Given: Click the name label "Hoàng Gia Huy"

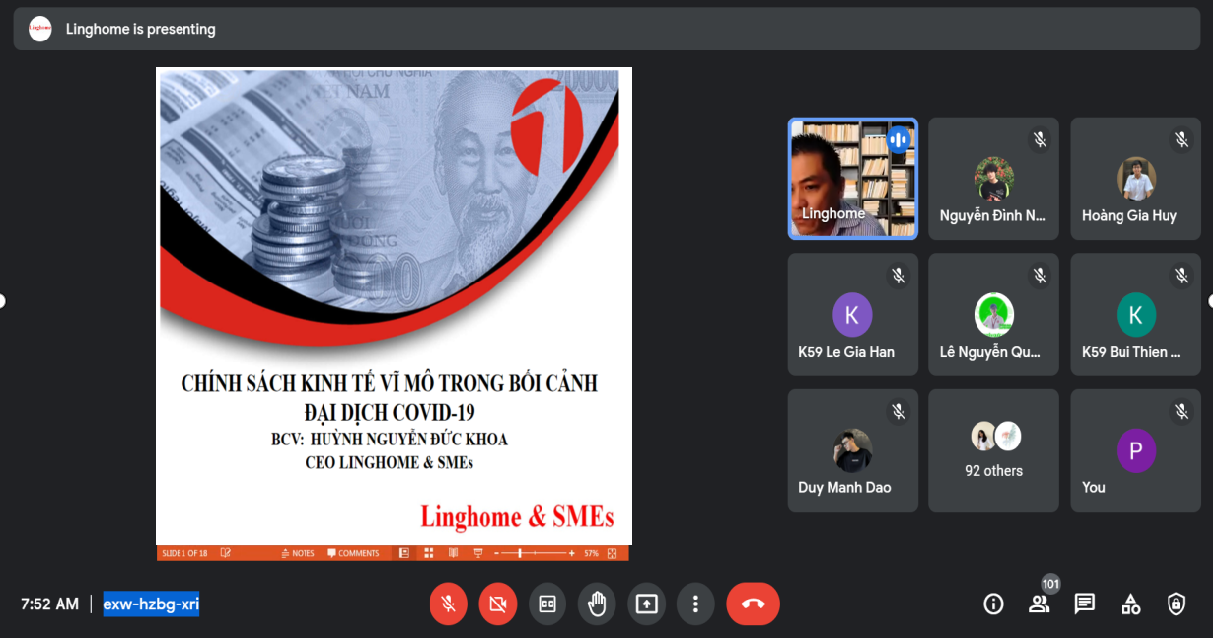Looking at the screenshot, I should point(1129,215).
